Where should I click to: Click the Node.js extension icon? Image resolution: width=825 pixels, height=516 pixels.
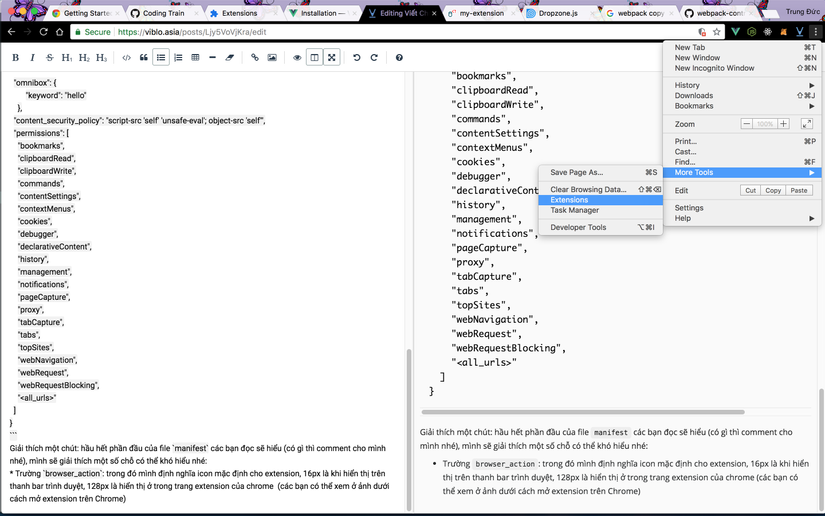pyautogui.click(x=752, y=32)
